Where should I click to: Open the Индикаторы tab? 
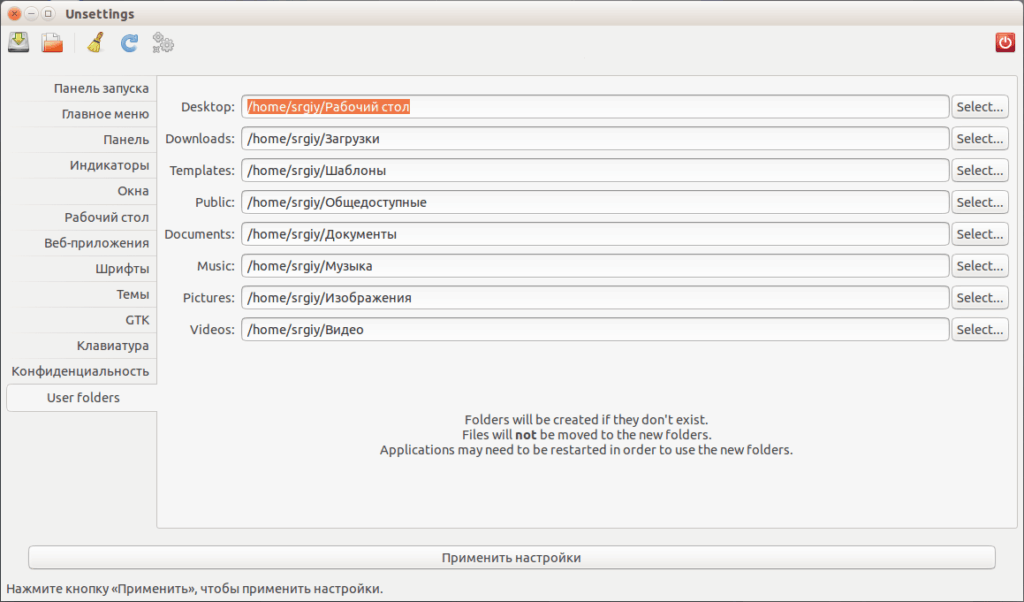click(x=82, y=165)
